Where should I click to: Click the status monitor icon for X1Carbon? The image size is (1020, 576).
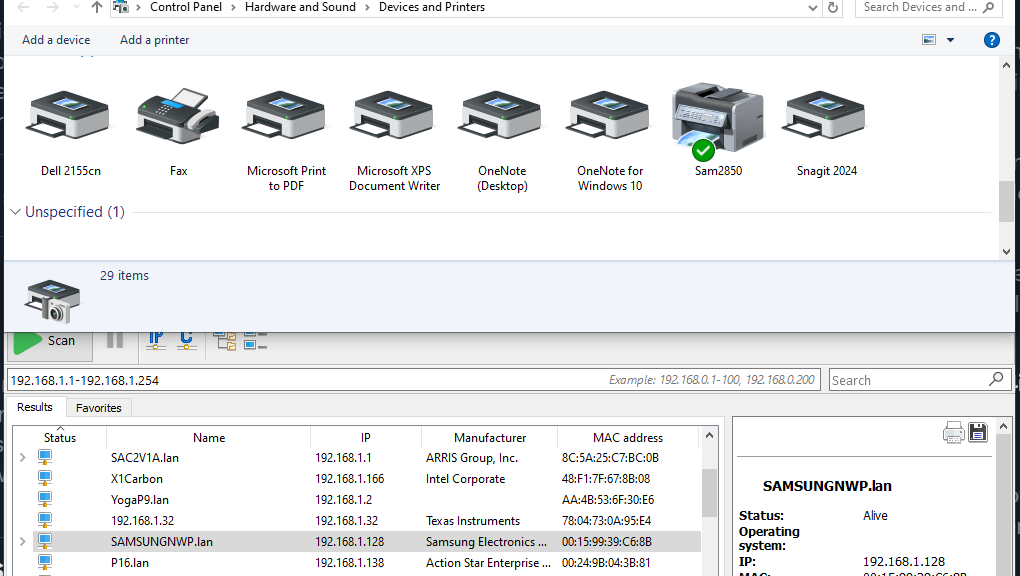[x=44, y=478]
